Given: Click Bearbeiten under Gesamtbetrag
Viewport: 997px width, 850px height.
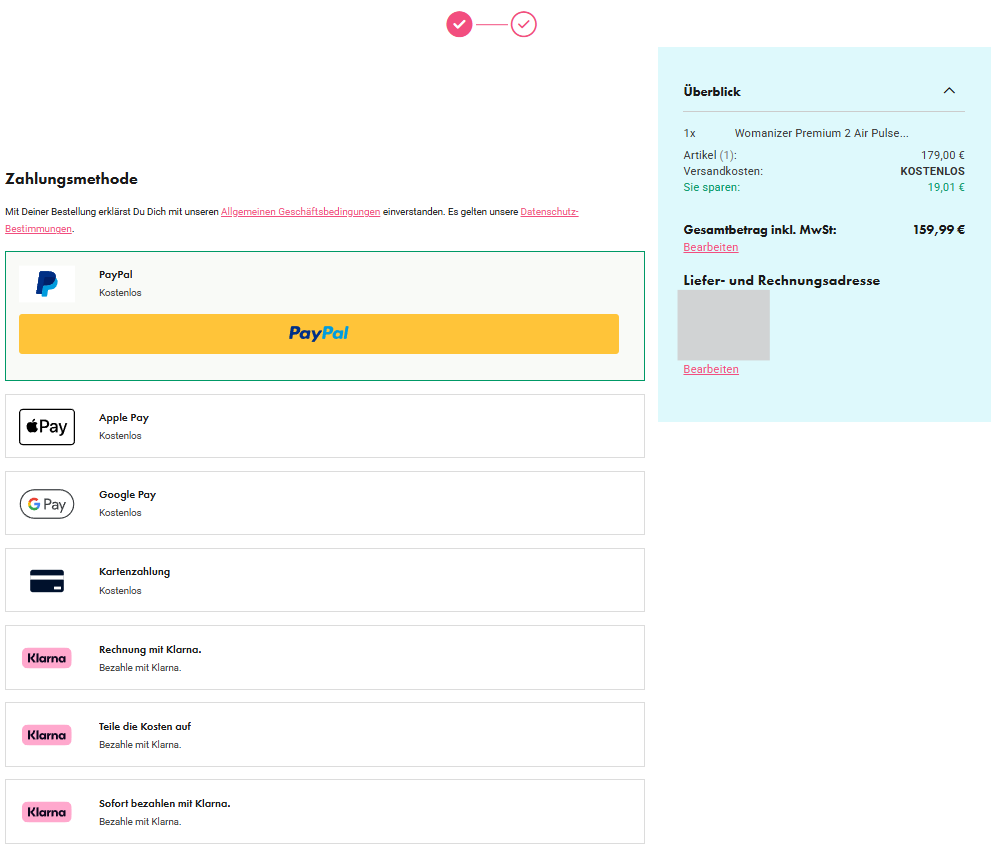Looking at the screenshot, I should (x=711, y=247).
